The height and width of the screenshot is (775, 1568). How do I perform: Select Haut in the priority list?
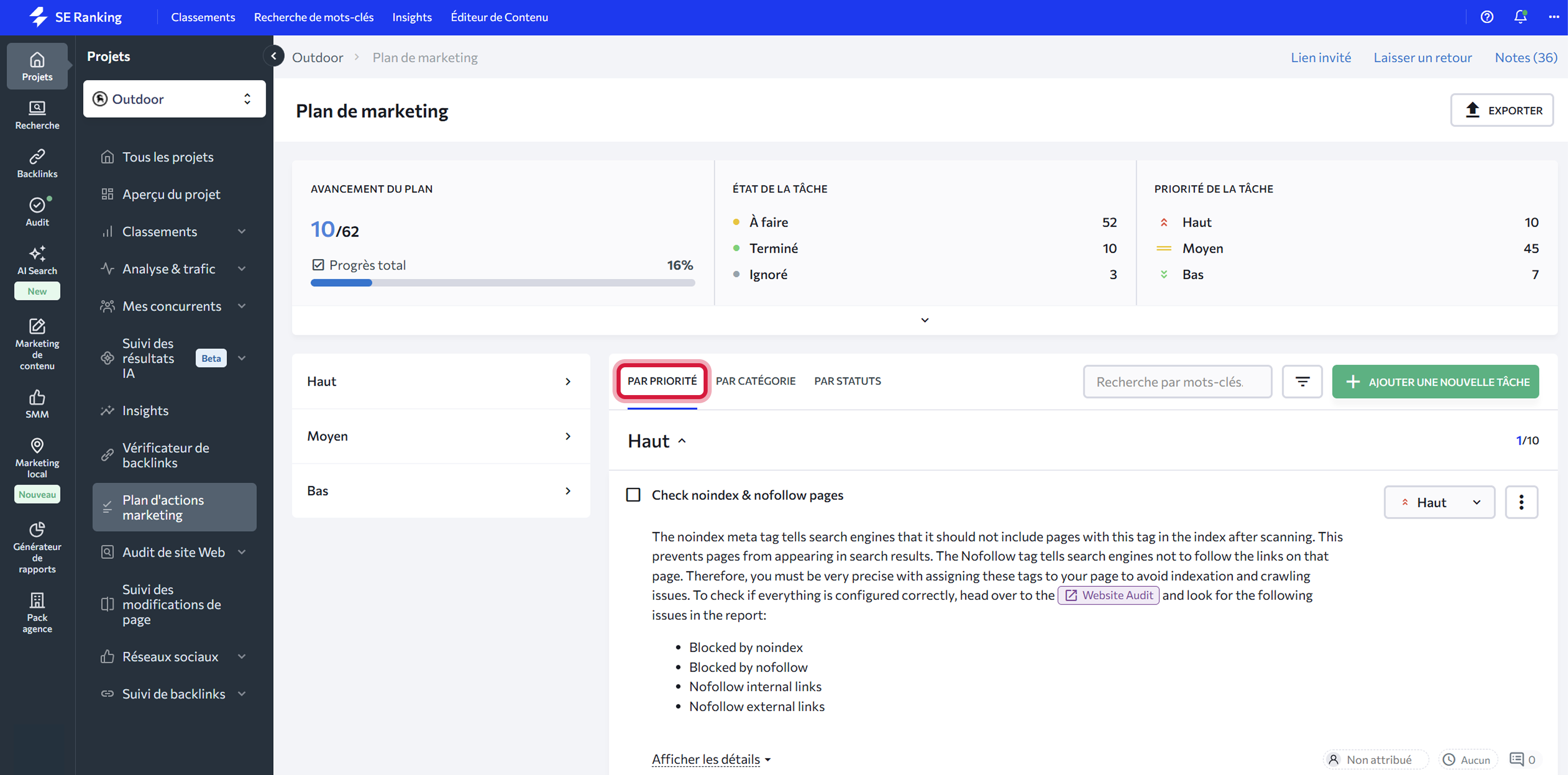tap(441, 381)
